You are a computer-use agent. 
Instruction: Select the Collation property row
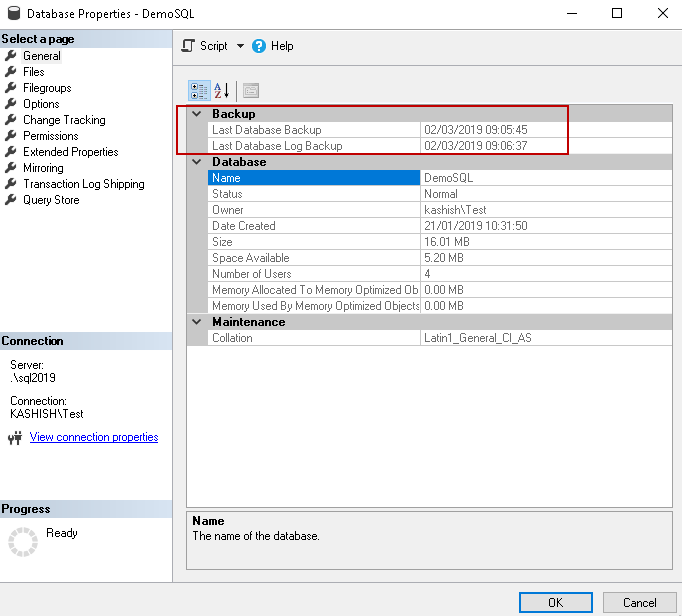440,338
